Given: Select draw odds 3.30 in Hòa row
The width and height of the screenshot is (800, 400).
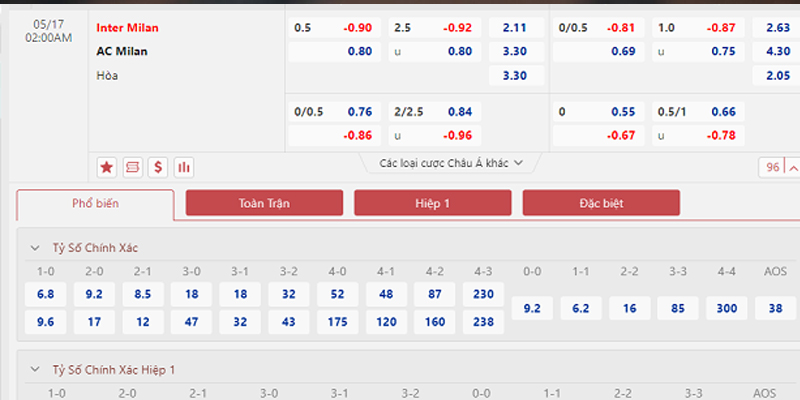Looking at the screenshot, I should click(x=516, y=76).
